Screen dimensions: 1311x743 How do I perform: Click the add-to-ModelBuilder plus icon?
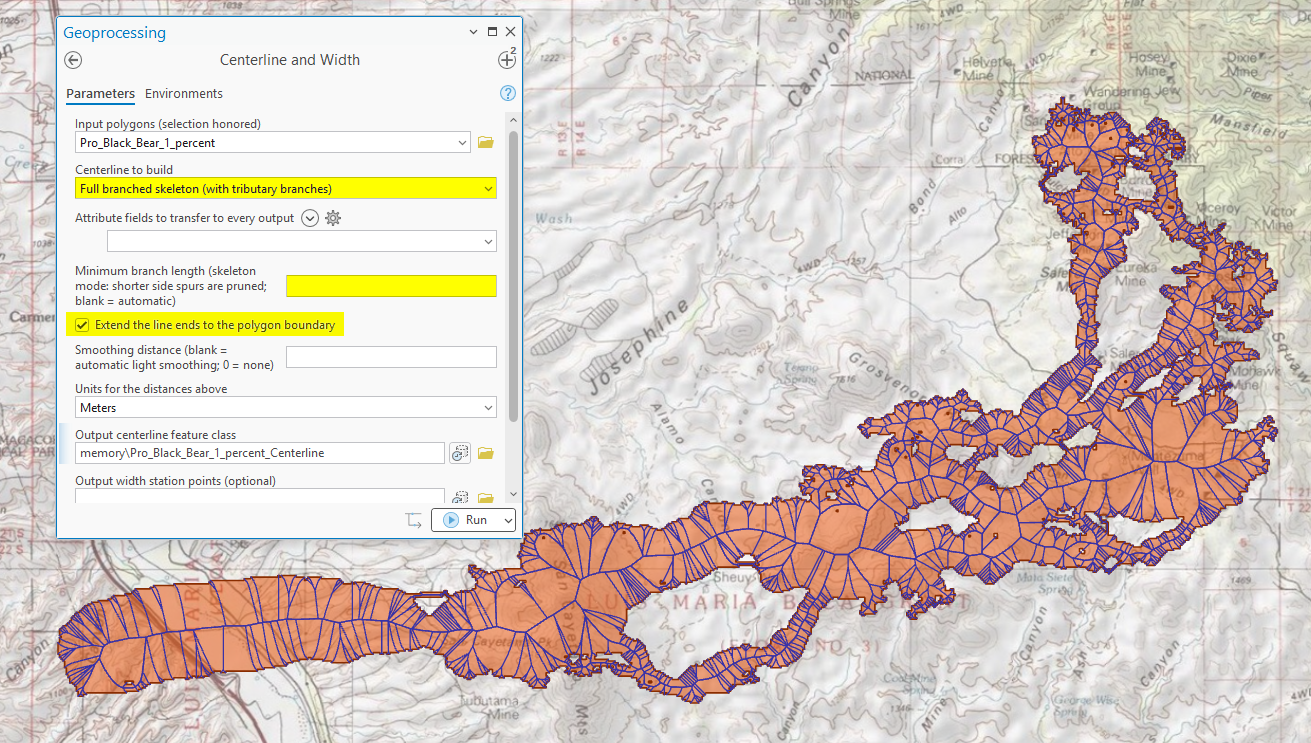click(506, 60)
